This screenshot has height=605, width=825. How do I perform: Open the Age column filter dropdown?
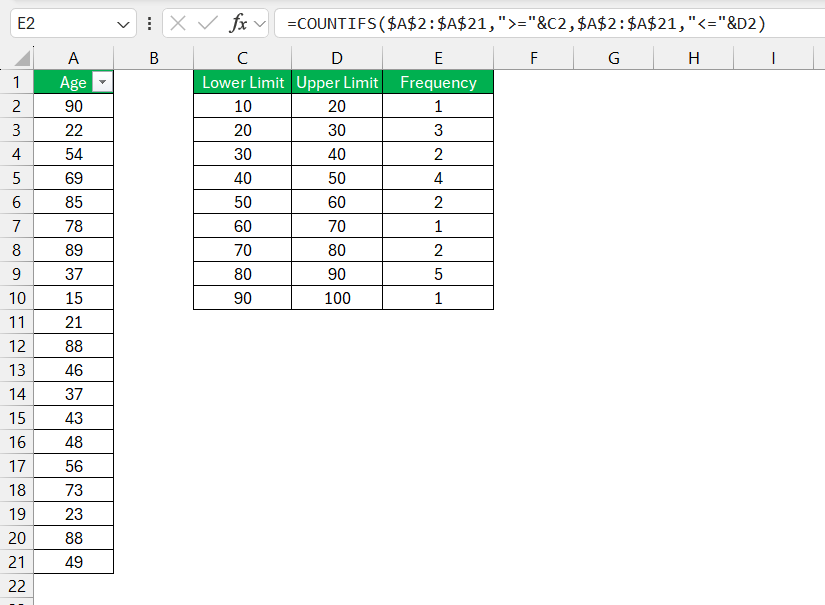point(103,82)
